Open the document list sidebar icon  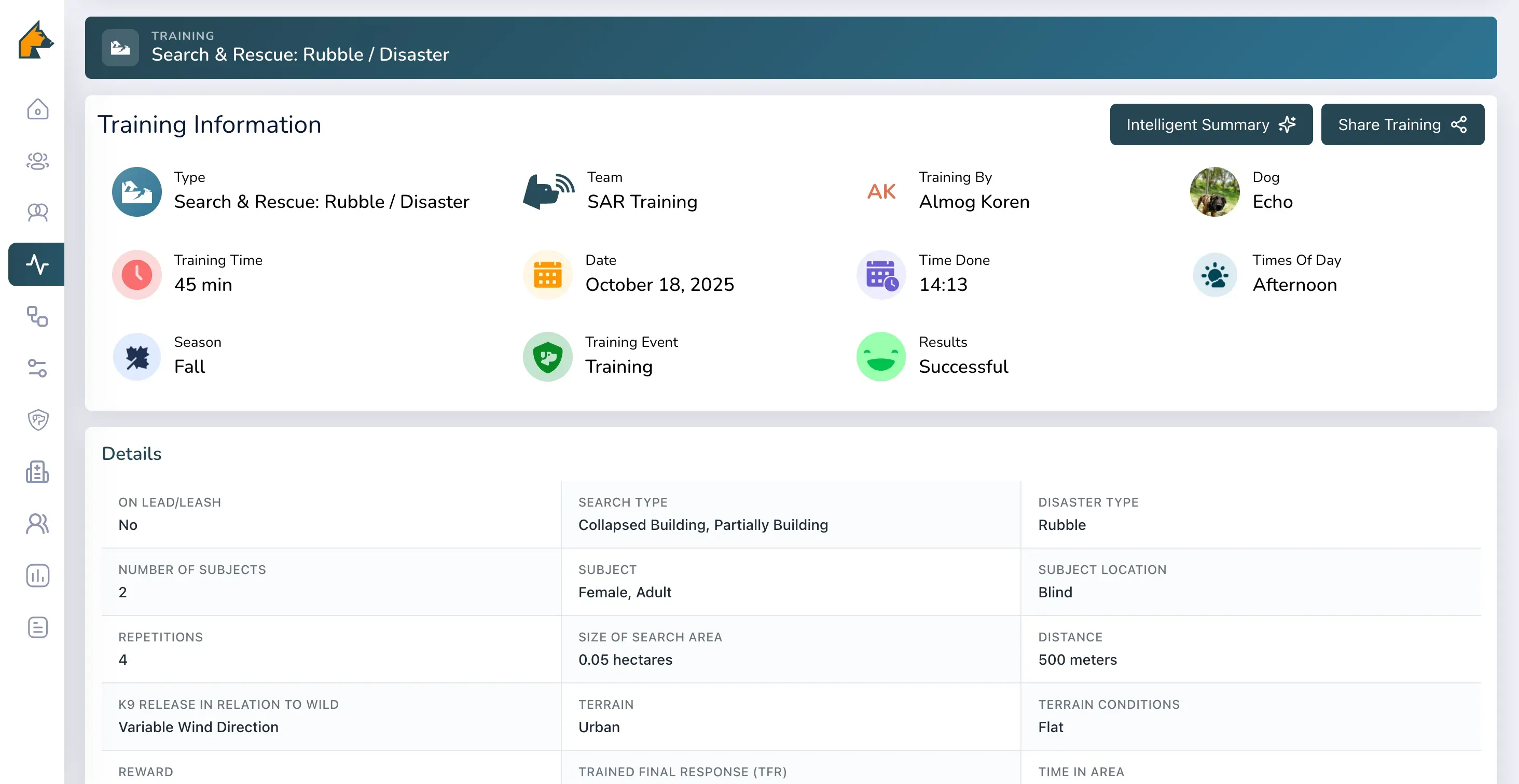[37, 627]
